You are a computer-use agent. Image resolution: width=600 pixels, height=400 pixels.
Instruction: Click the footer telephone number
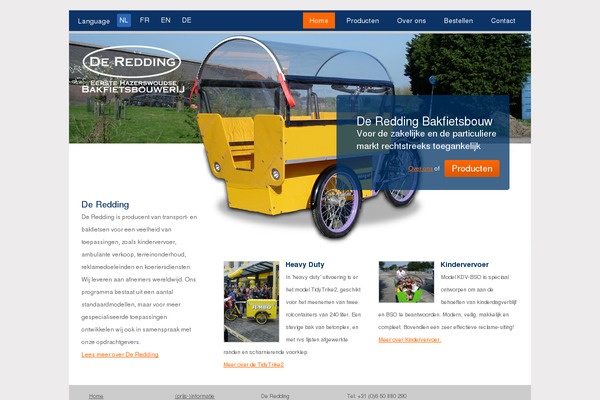click(x=377, y=396)
